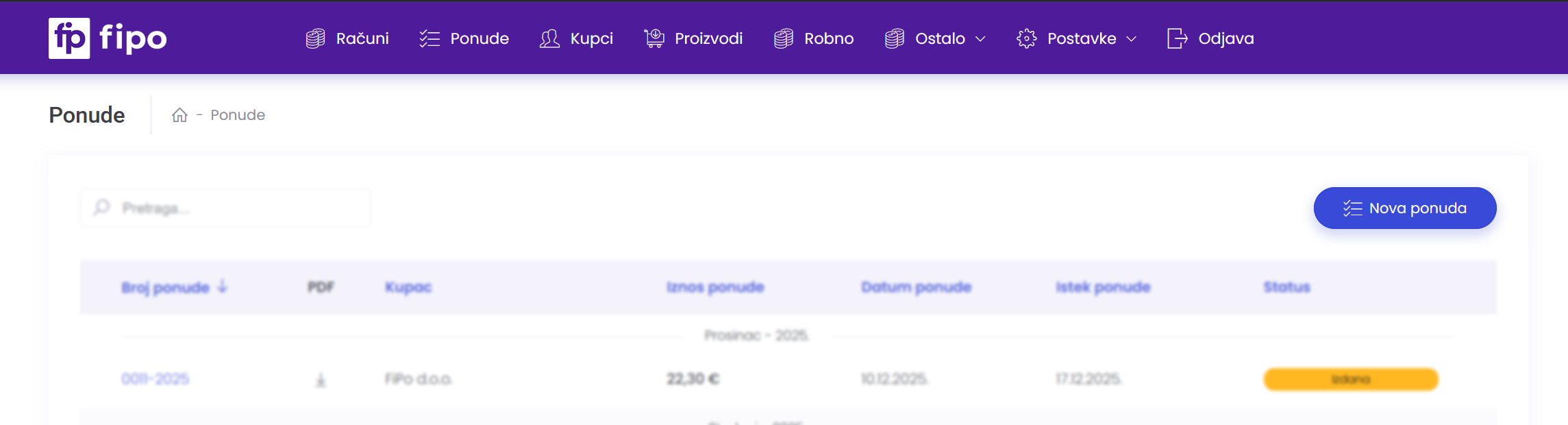Click the yellow Izdana status badge

[x=1351, y=379]
